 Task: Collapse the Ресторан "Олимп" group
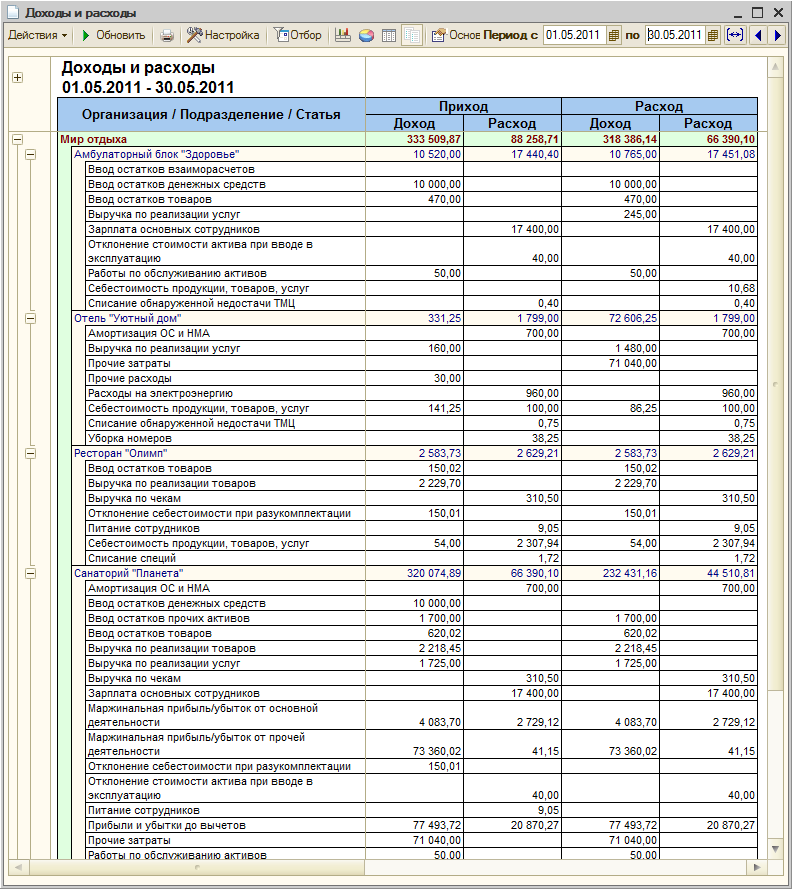tap(31, 454)
